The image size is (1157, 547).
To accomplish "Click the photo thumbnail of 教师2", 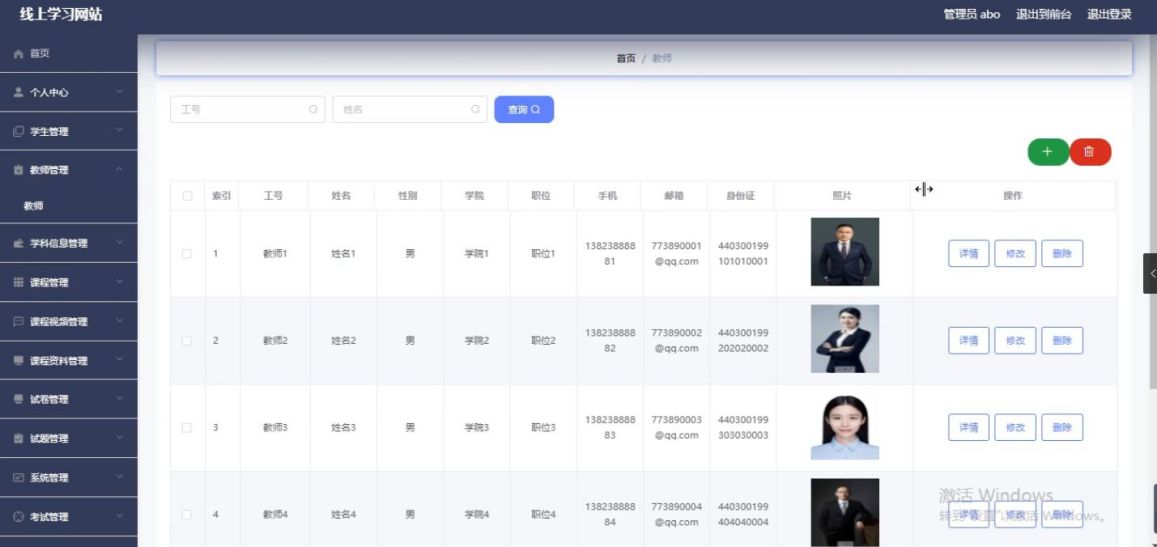I will [845, 339].
